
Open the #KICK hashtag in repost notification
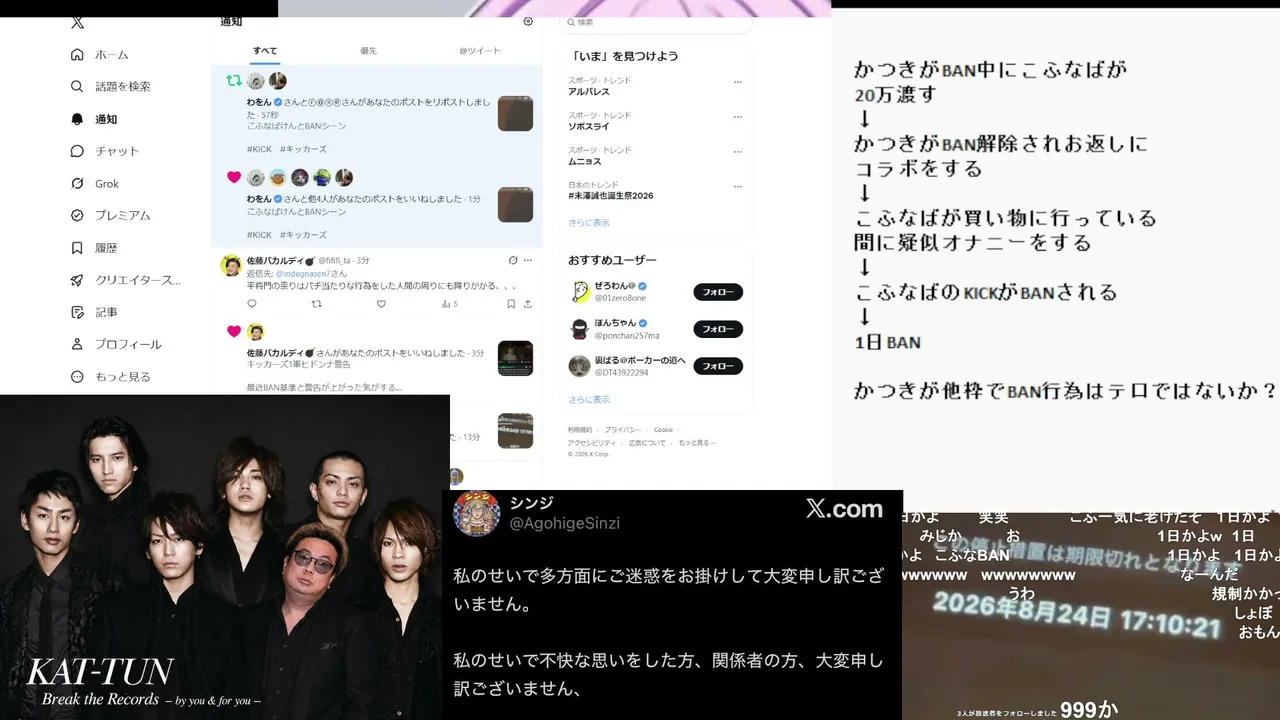[x=259, y=149]
